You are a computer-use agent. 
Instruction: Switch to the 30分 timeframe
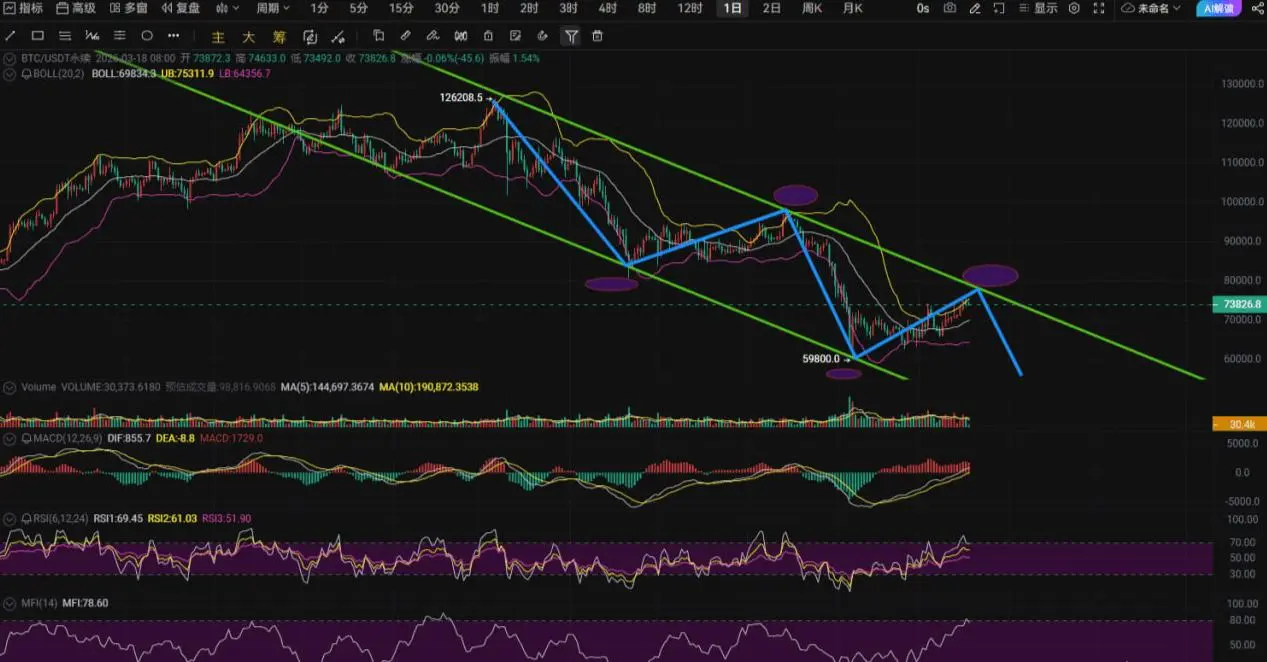pyautogui.click(x=447, y=8)
